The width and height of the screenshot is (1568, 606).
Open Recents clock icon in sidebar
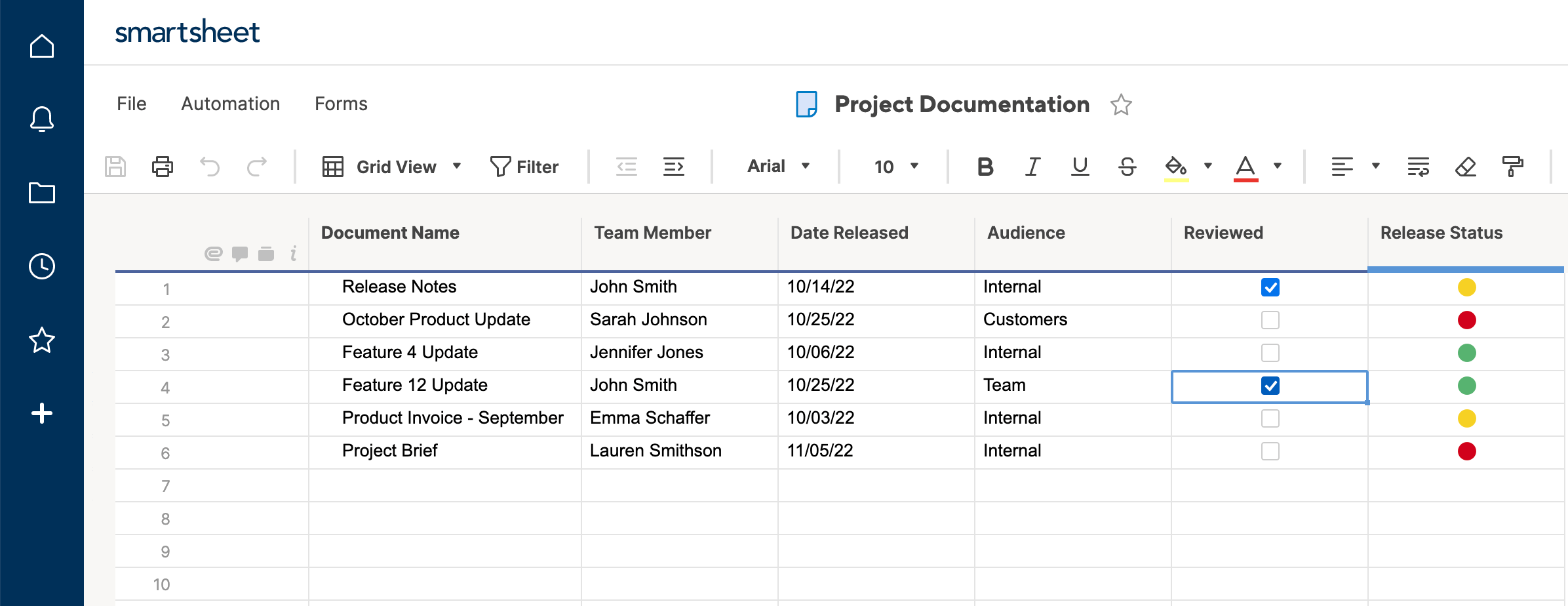click(x=42, y=266)
